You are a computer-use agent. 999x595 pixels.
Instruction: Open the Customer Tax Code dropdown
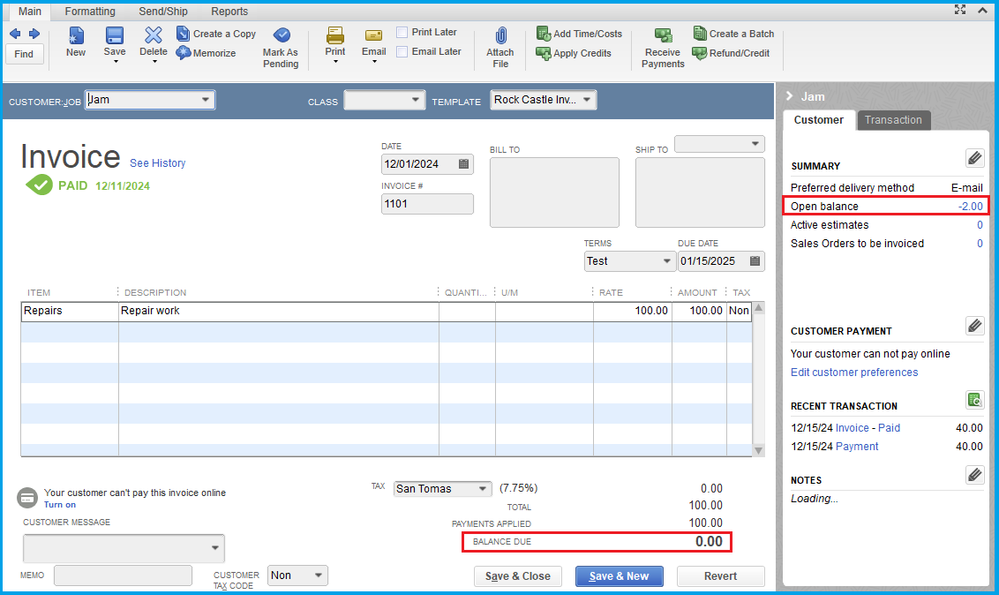(x=319, y=576)
